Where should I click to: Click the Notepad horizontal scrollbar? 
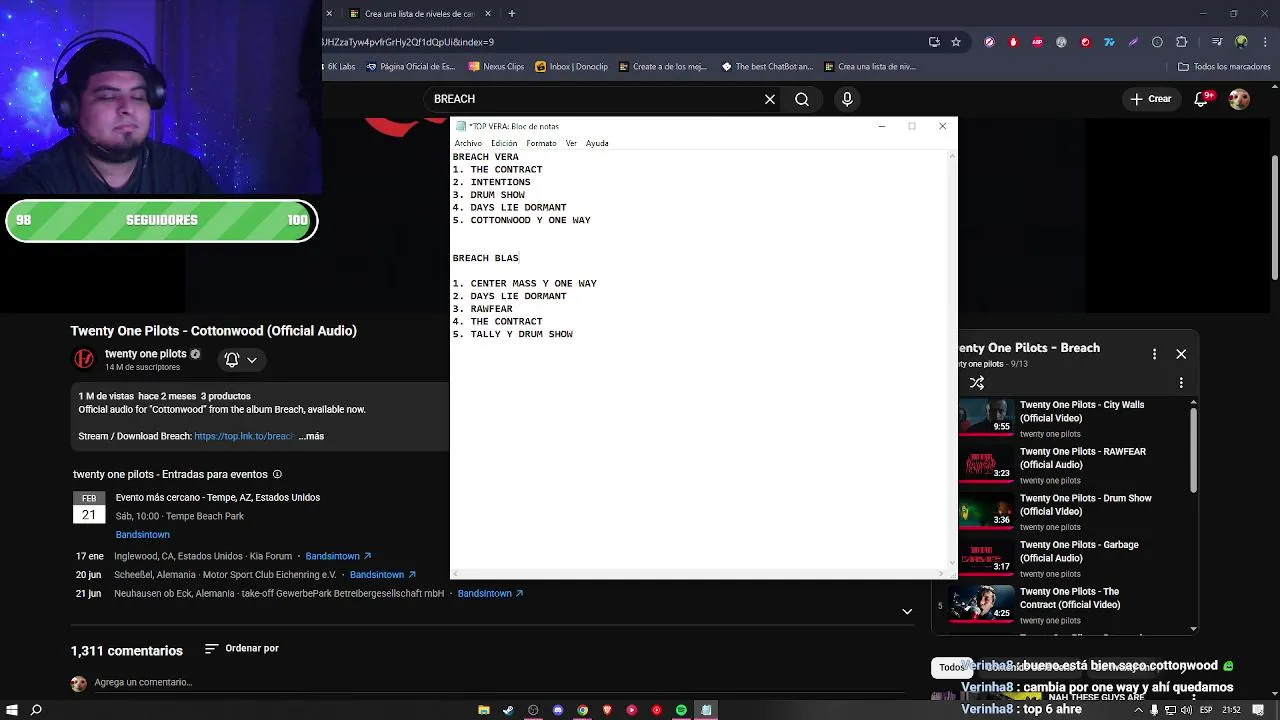(x=700, y=574)
